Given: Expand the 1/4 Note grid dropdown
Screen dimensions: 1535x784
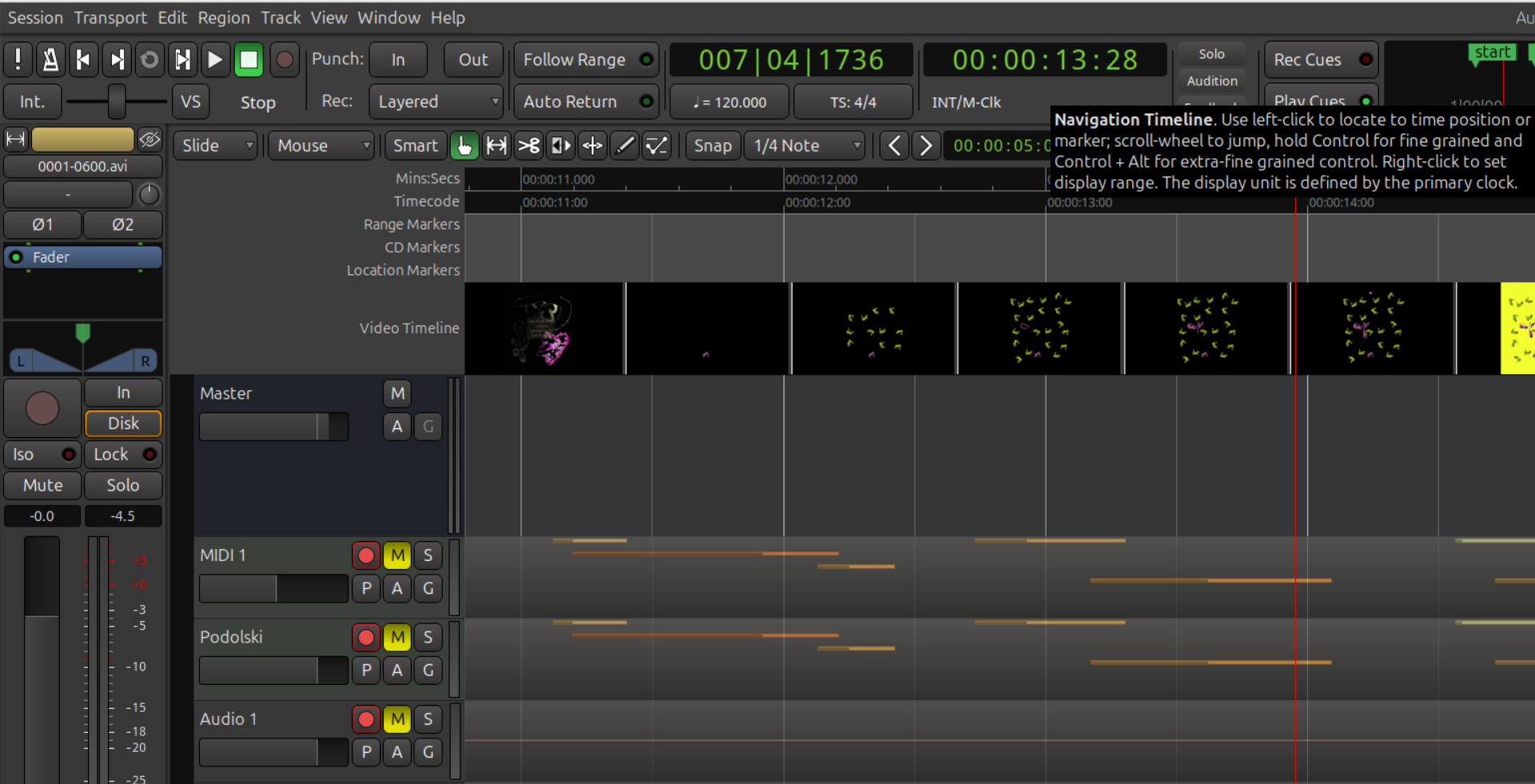Looking at the screenshot, I should tap(806, 145).
